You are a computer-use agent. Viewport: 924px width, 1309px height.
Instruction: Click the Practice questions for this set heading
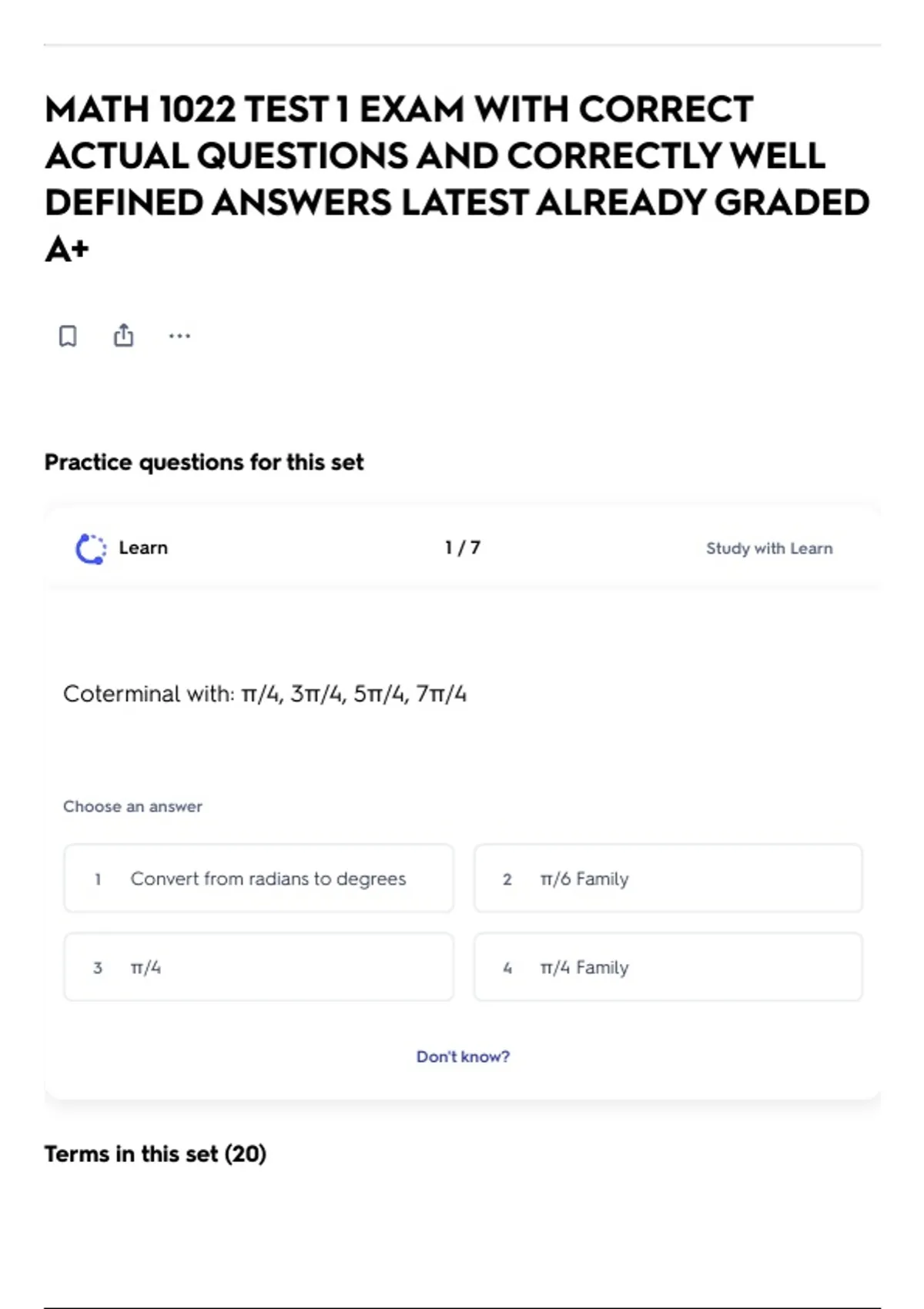pos(204,462)
